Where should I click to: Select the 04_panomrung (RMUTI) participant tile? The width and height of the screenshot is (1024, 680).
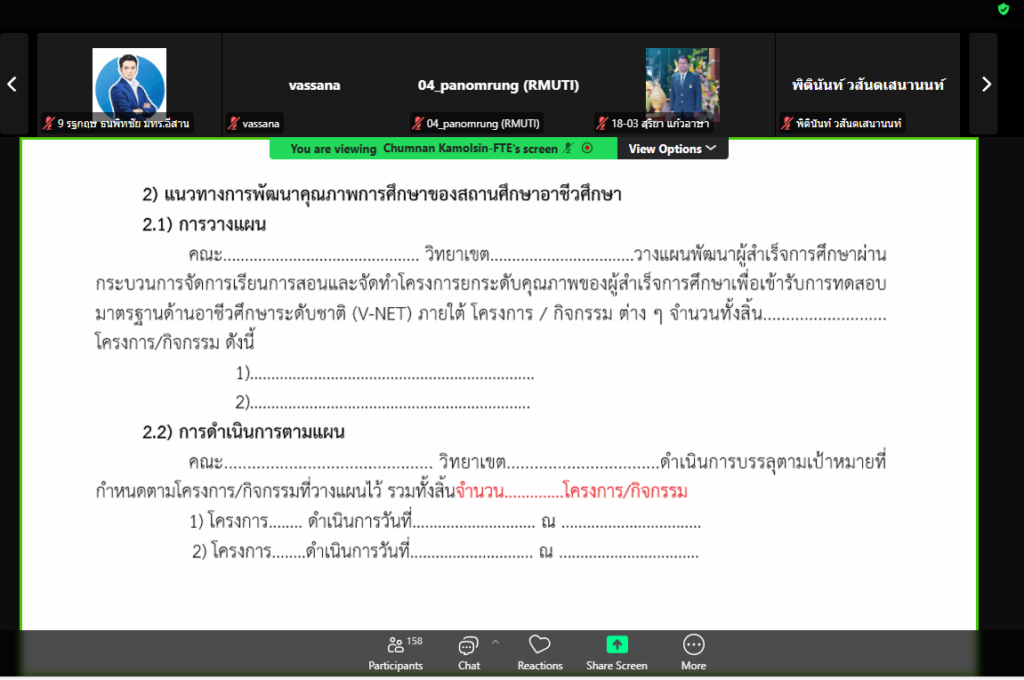498,85
